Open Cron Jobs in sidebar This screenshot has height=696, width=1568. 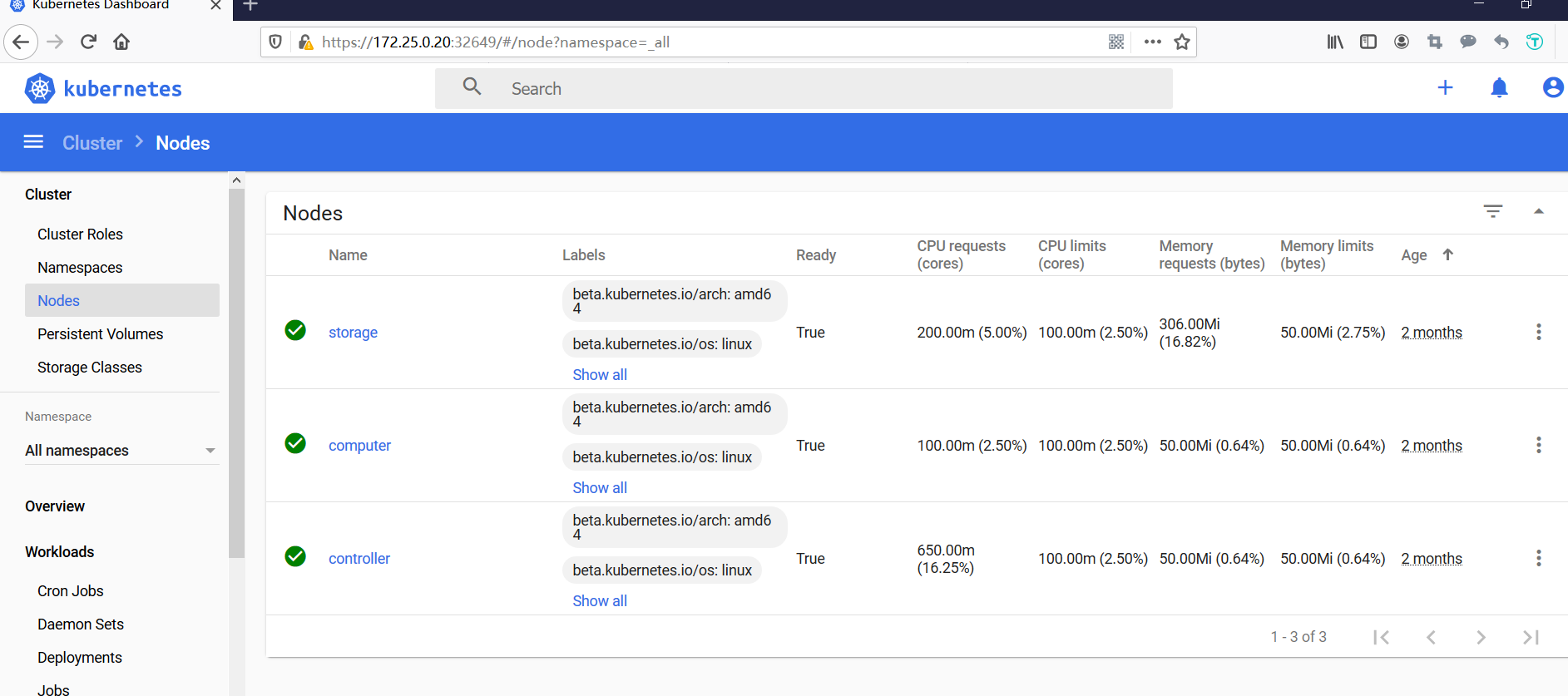click(71, 590)
